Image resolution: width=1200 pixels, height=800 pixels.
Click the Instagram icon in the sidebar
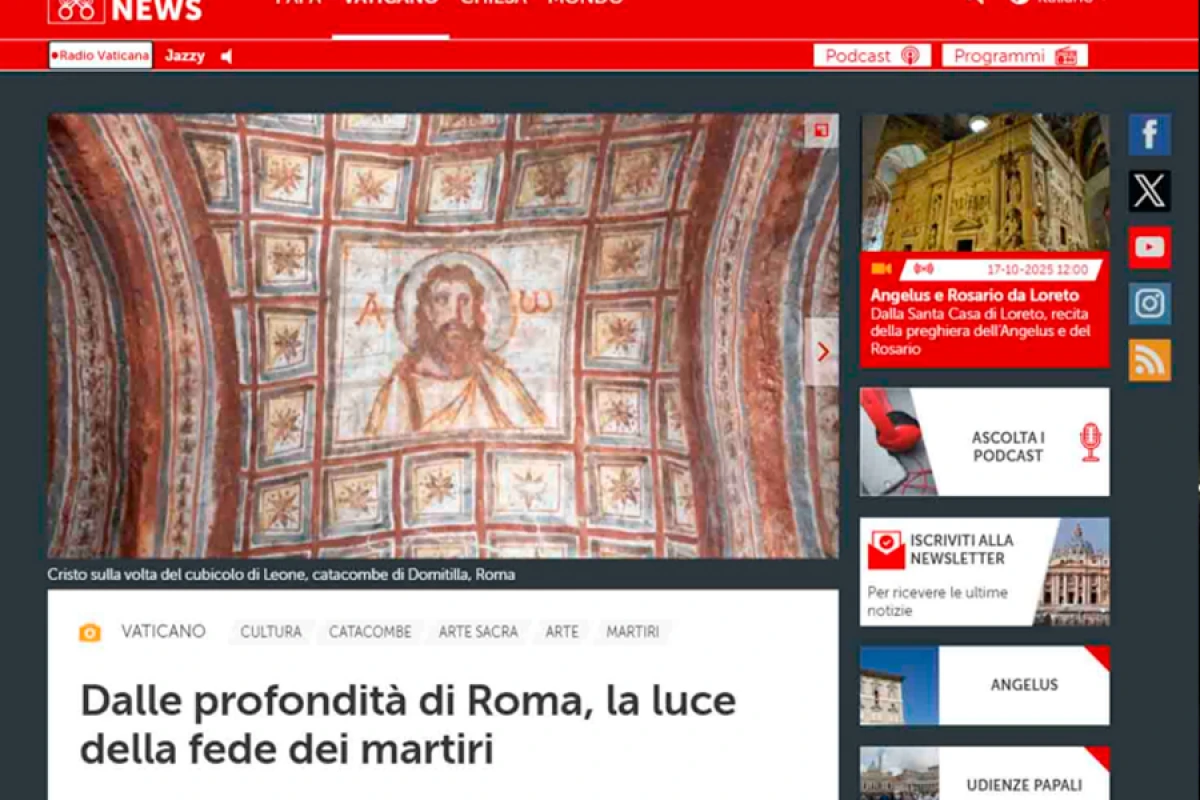pyautogui.click(x=1149, y=304)
